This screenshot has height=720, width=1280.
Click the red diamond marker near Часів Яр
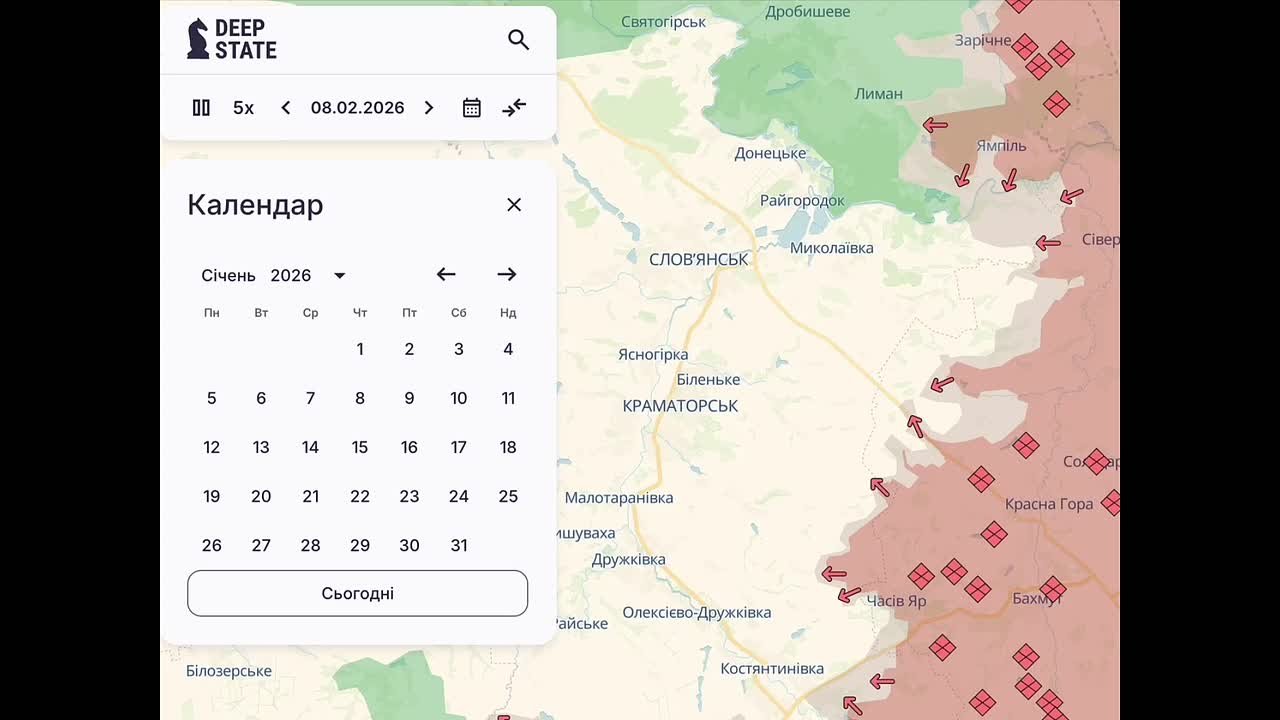pos(920,576)
